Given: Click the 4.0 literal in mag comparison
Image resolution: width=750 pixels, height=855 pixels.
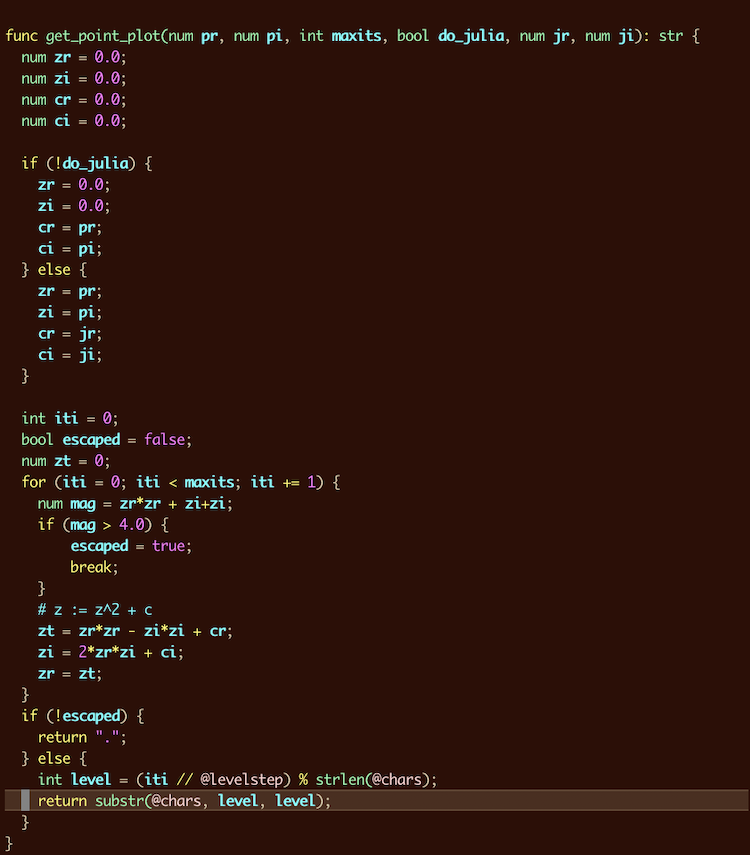Looking at the screenshot, I should pos(118,524).
